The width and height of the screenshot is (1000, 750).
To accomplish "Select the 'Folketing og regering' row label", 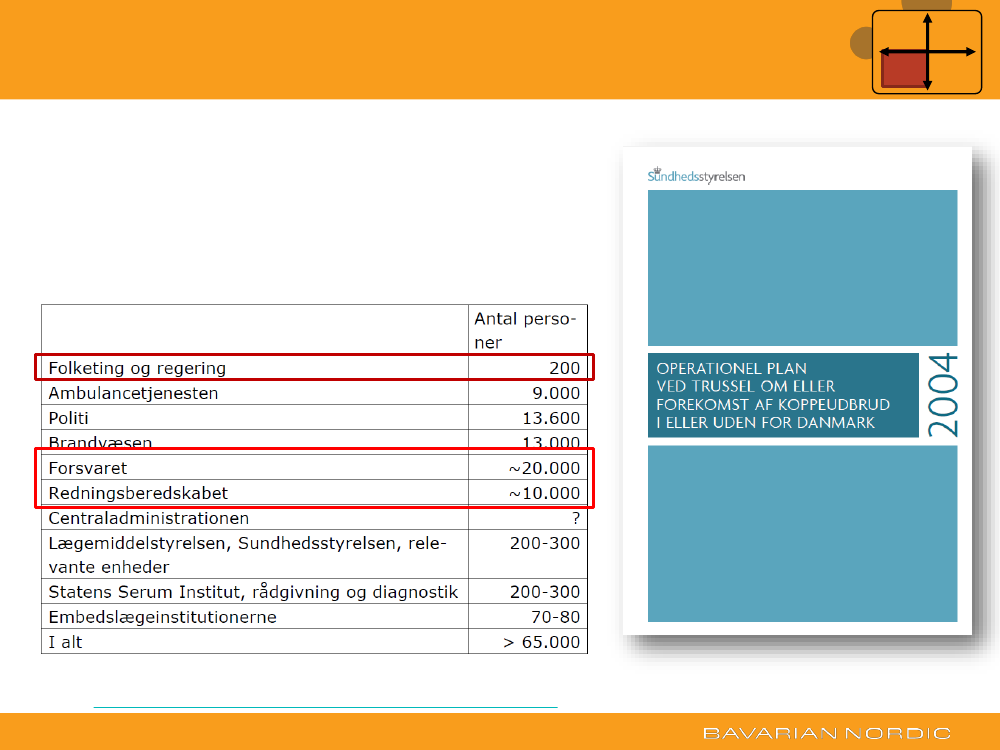I will click(x=137, y=368).
